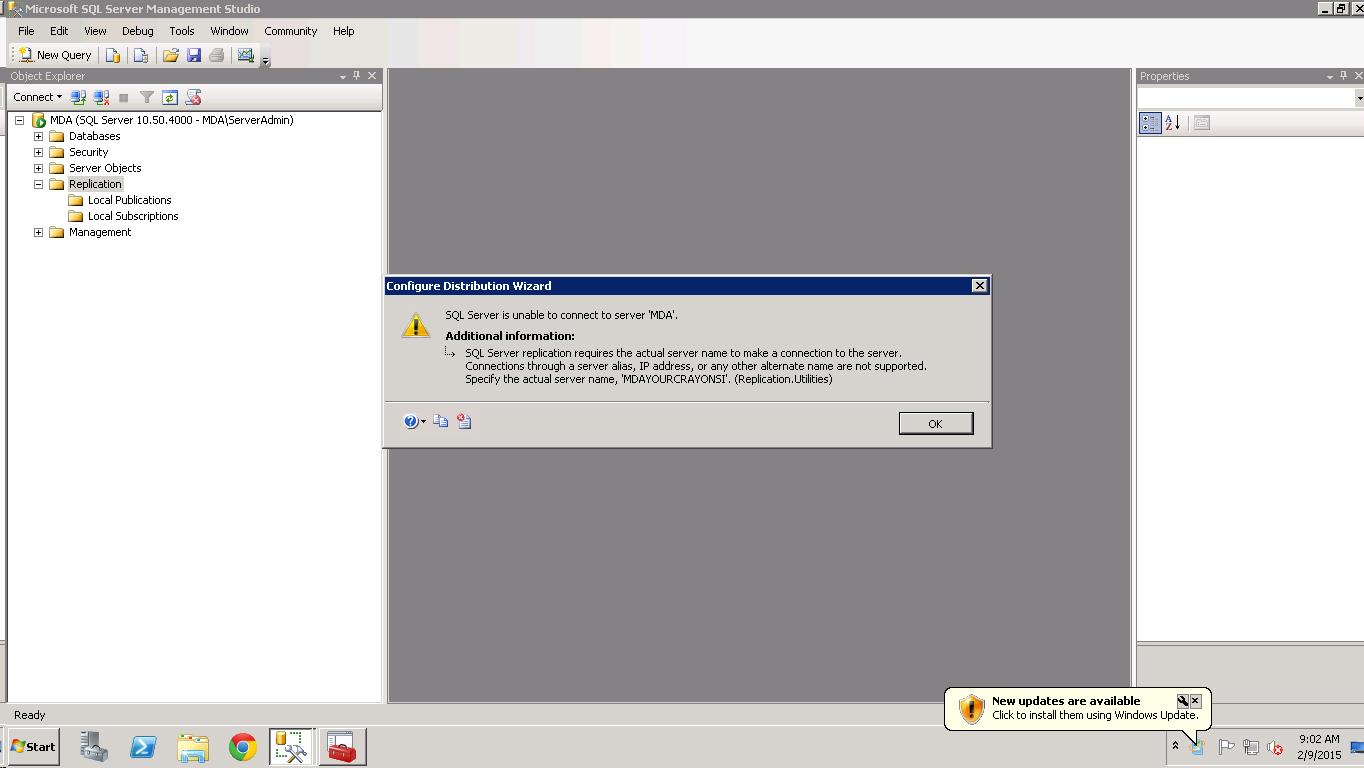Screen dimensions: 1364x768
Task: Click the Property Pages icon in Properties
Action: (1202, 122)
